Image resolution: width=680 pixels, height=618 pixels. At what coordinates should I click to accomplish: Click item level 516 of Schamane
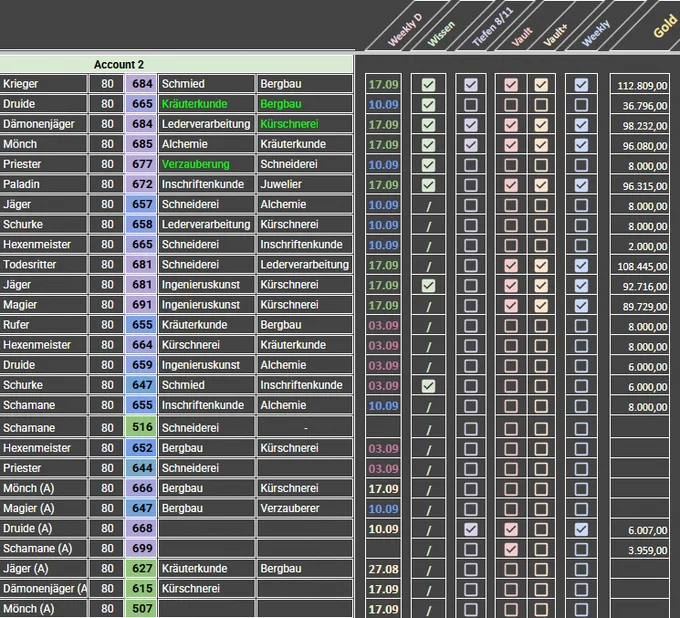(x=141, y=428)
